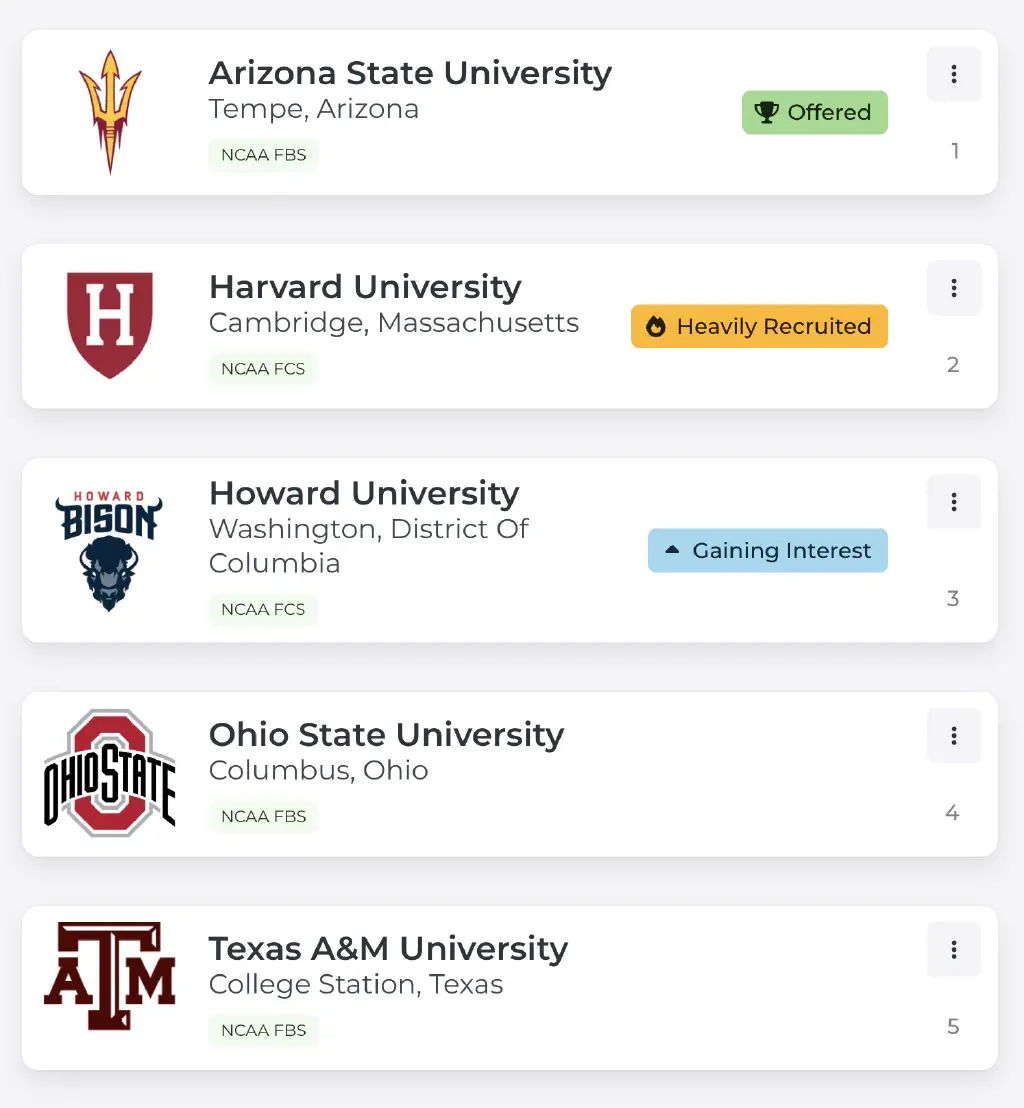1024x1108 pixels.
Task: Click the Gaining Interest status badge
Action: pos(767,551)
